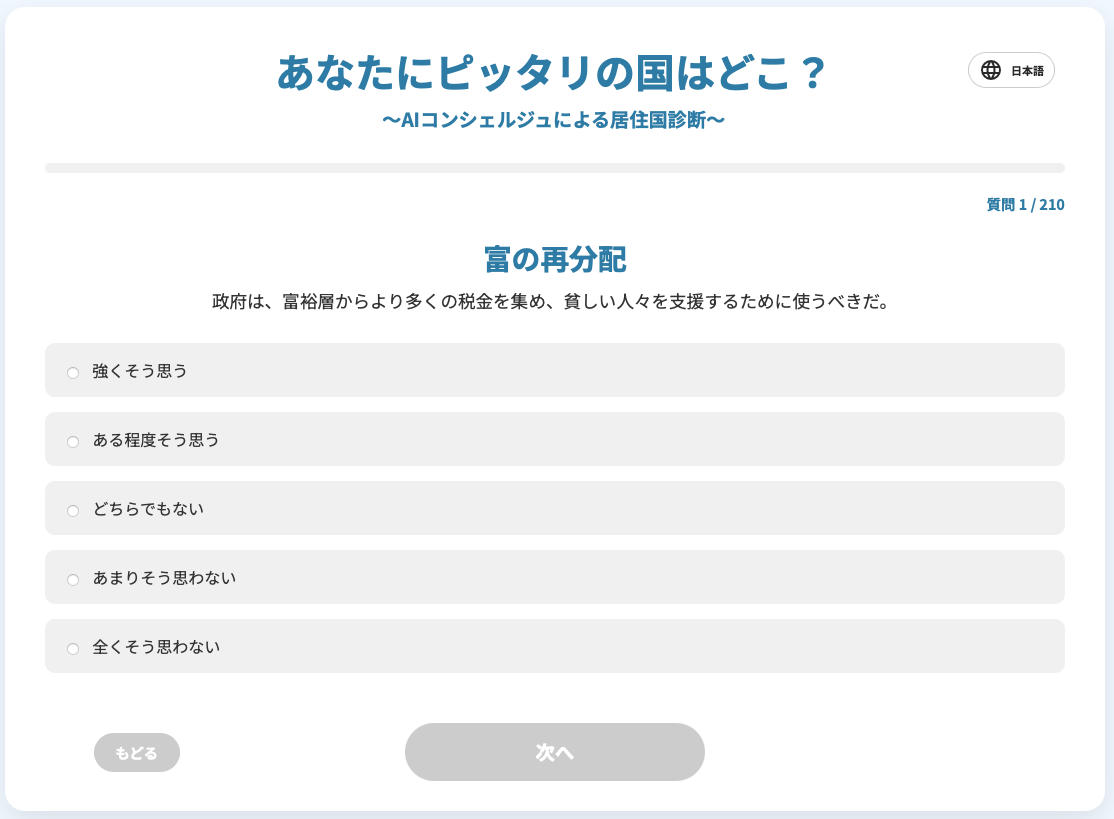Click the 質問 1 / 210 counter

point(1025,205)
